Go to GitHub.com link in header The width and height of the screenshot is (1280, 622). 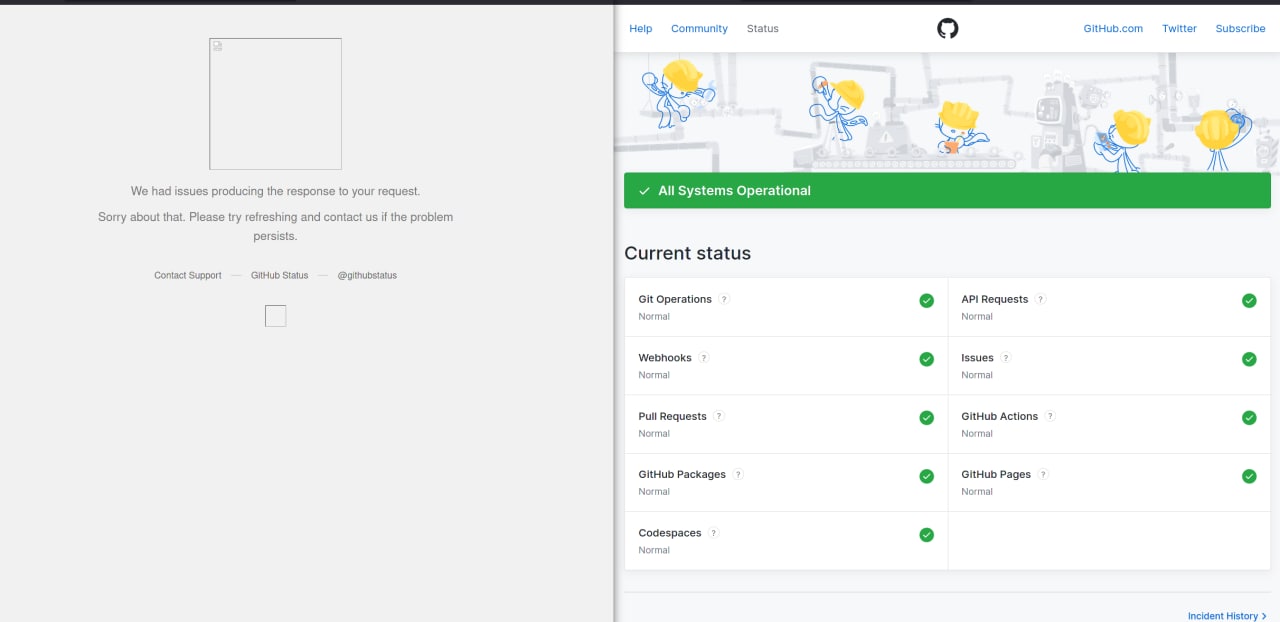click(1113, 29)
